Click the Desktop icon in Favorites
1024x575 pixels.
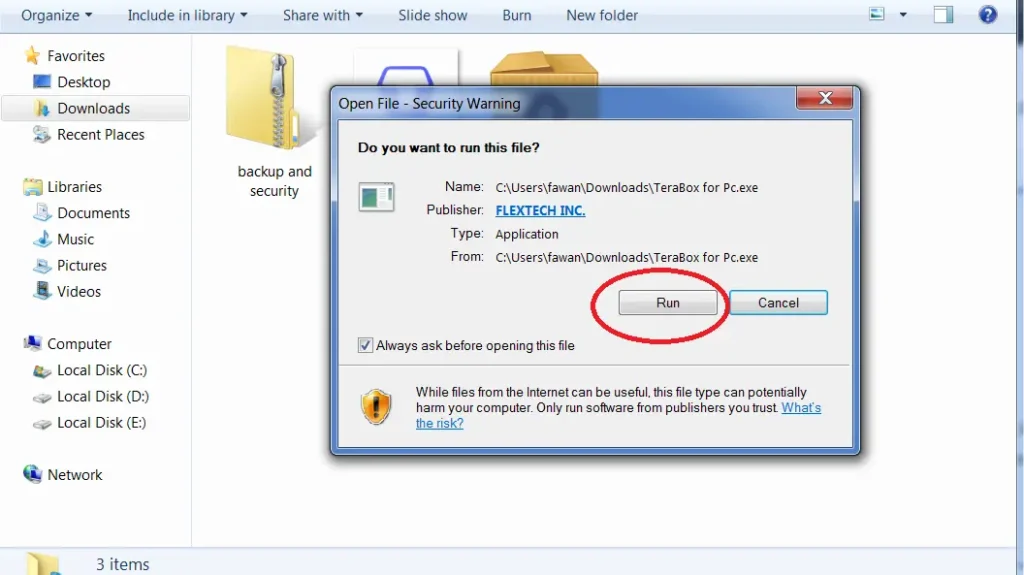tap(42, 82)
